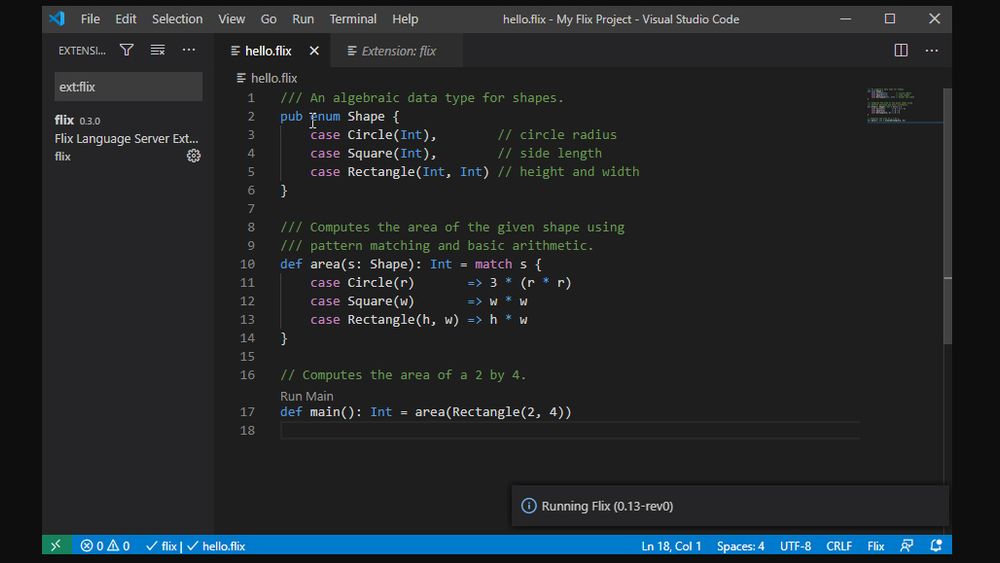Click 'match' keyword on line 10
The image size is (1000, 563).
pyautogui.click(x=493, y=264)
